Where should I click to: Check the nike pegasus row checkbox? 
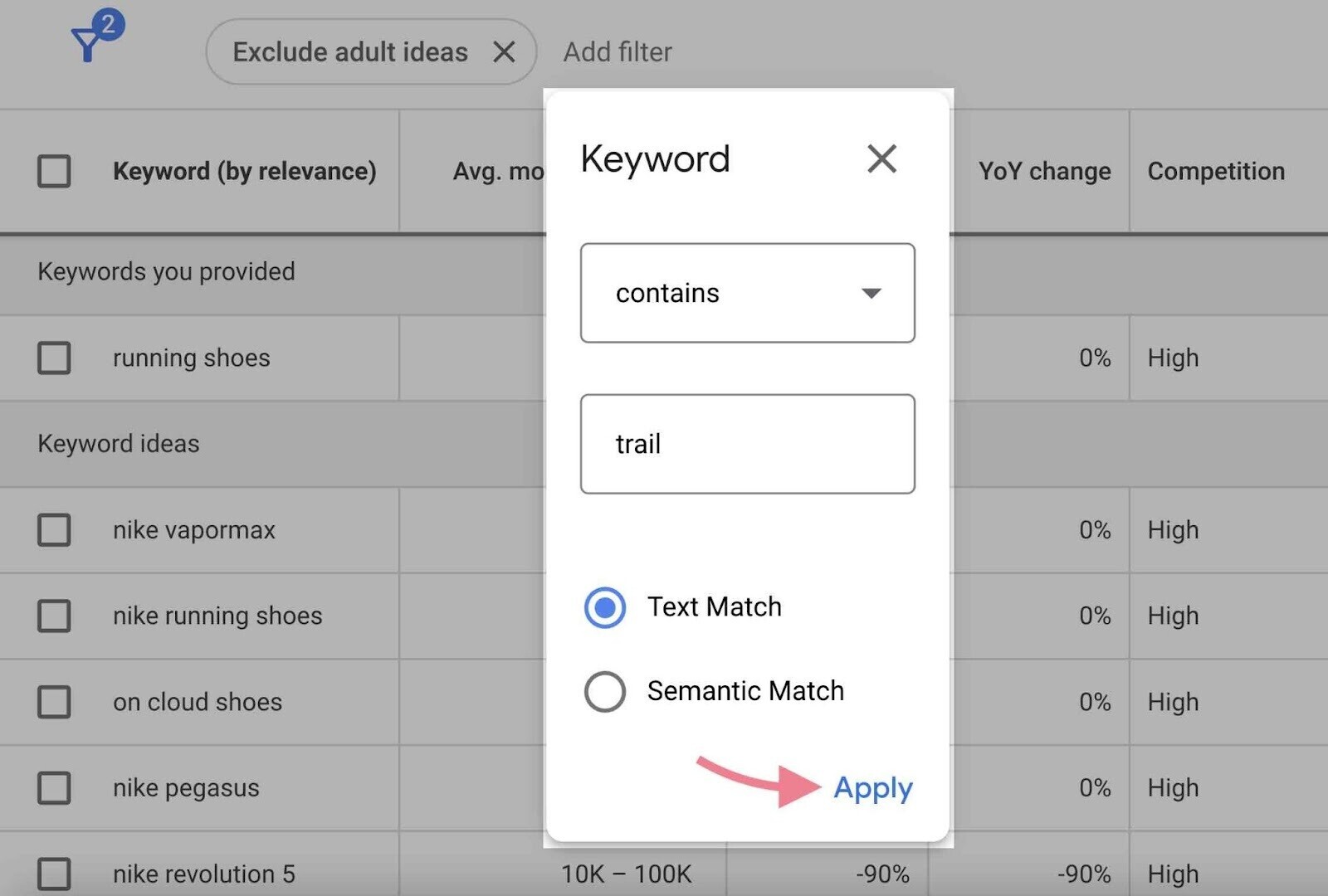(54, 788)
